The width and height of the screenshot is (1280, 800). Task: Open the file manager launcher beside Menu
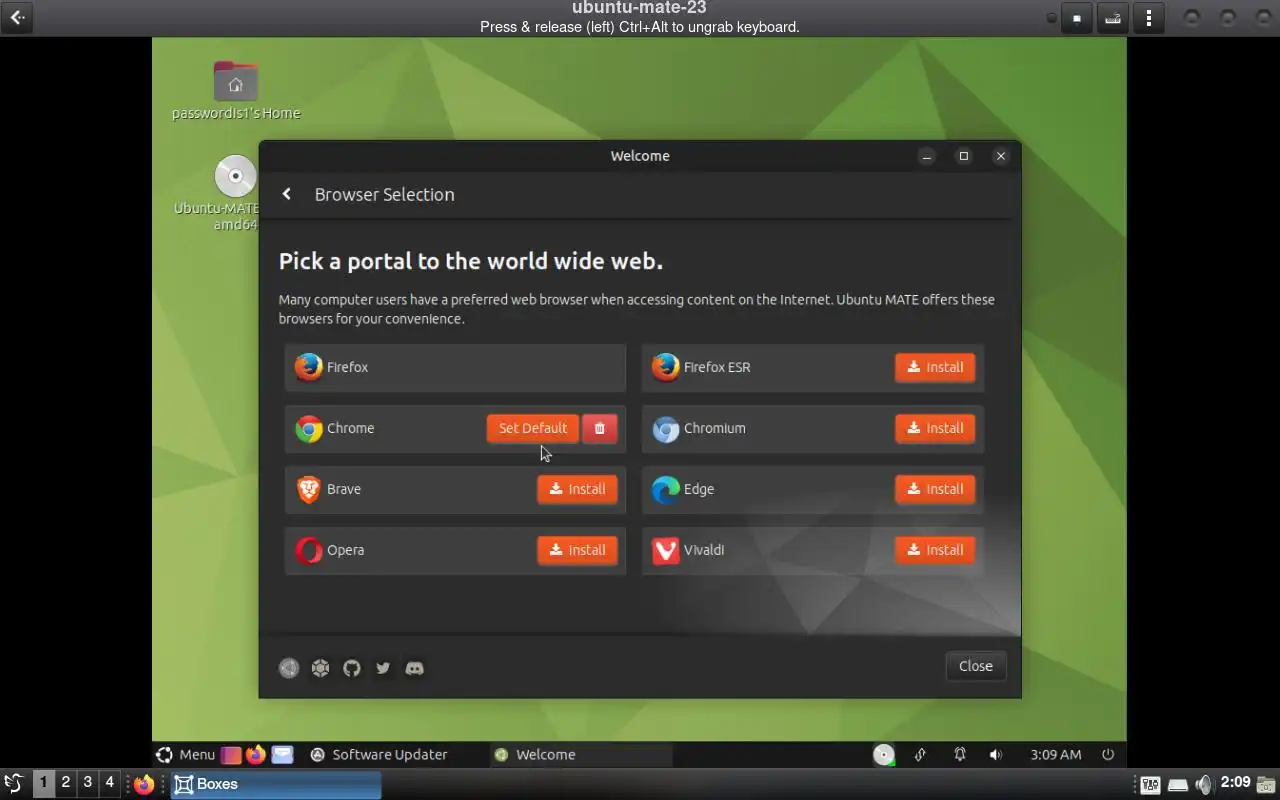coord(231,755)
